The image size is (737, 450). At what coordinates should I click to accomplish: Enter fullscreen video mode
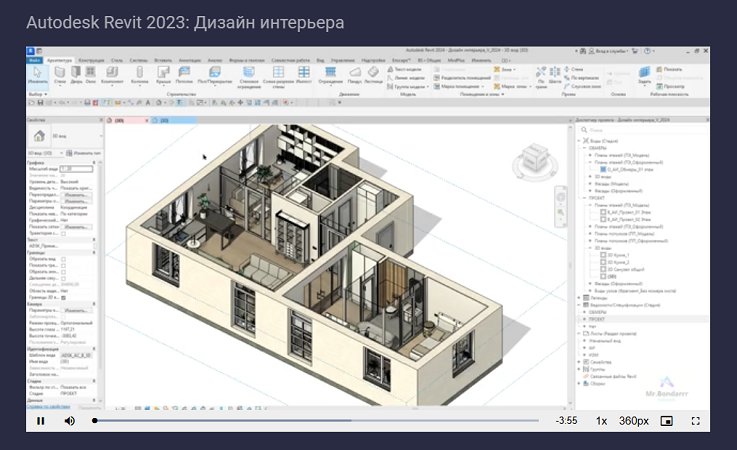click(x=696, y=421)
